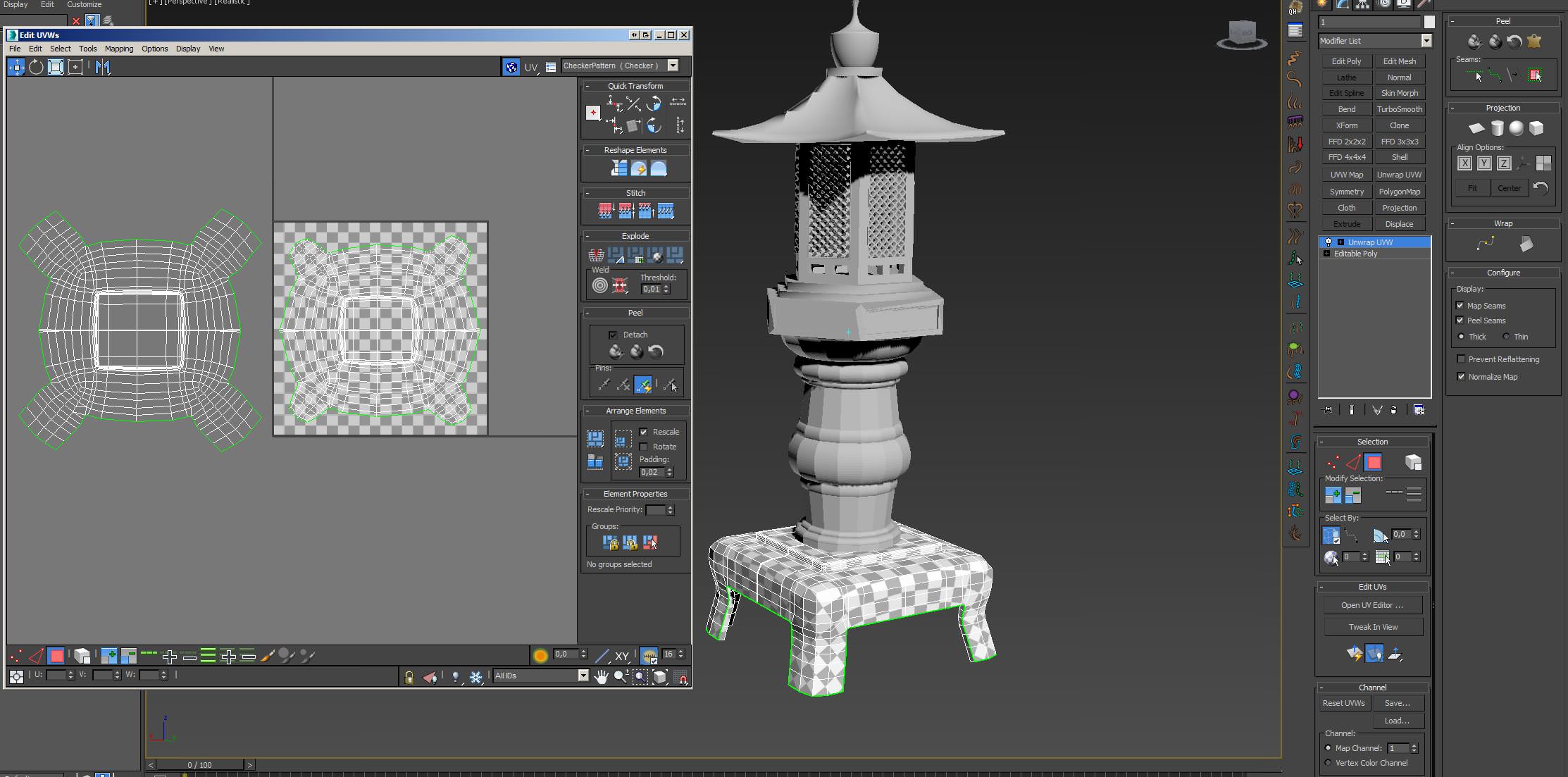Click the Target Weld icon in Weld group
This screenshot has height=777, width=1568.
tap(599, 285)
